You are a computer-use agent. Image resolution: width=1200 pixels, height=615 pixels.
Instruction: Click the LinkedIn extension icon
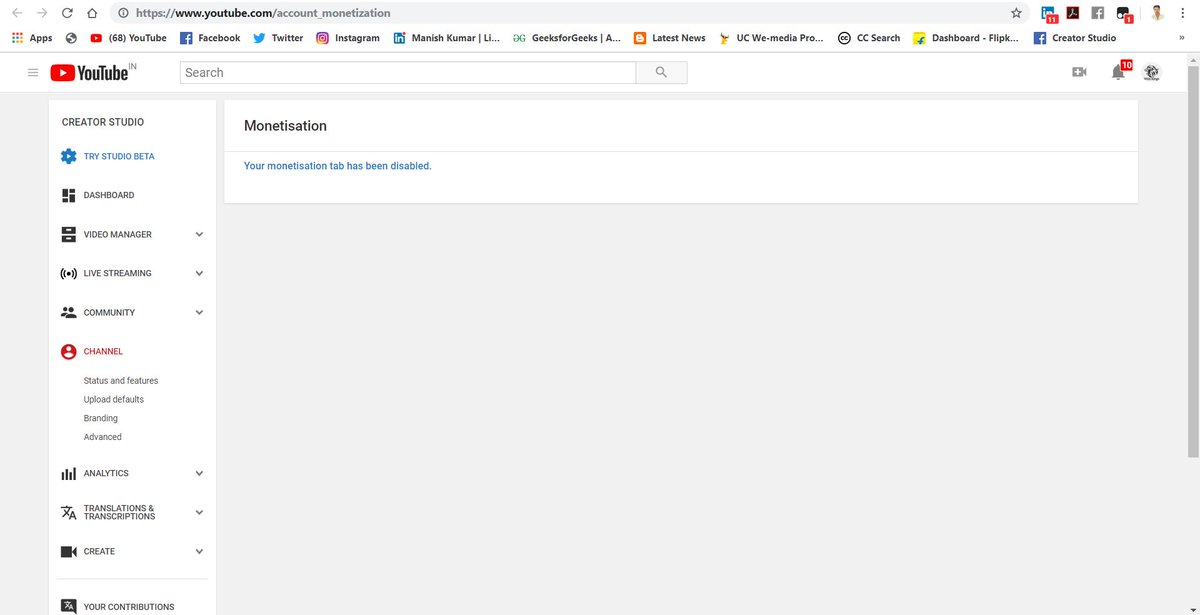pyautogui.click(x=1048, y=14)
